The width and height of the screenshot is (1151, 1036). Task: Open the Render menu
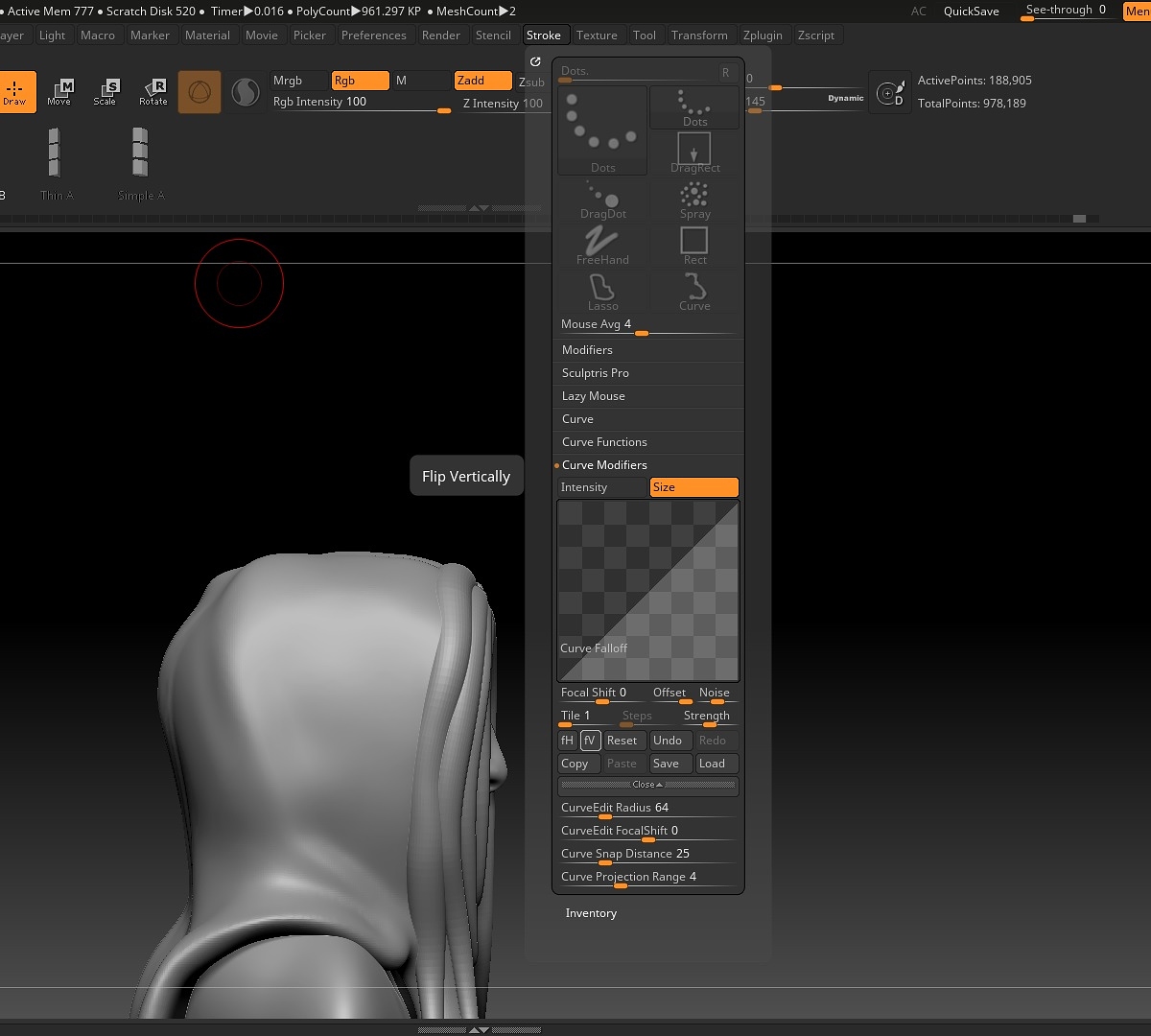click(441, 35)
